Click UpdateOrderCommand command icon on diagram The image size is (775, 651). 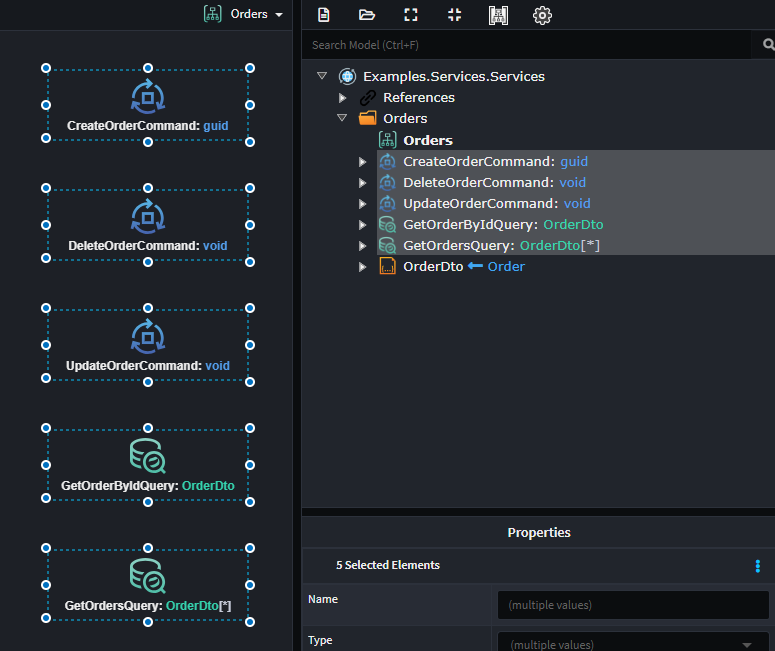click(148, 337)
